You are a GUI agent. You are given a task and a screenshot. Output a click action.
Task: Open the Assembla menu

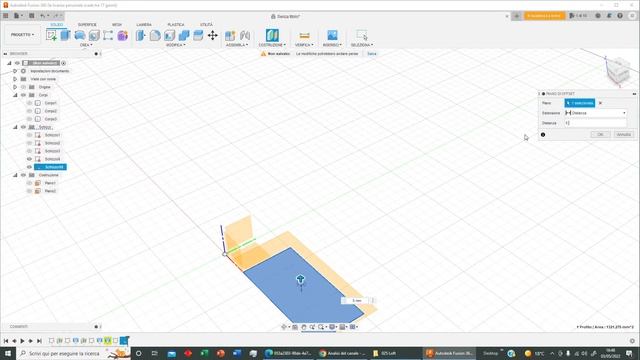[237, 45]
